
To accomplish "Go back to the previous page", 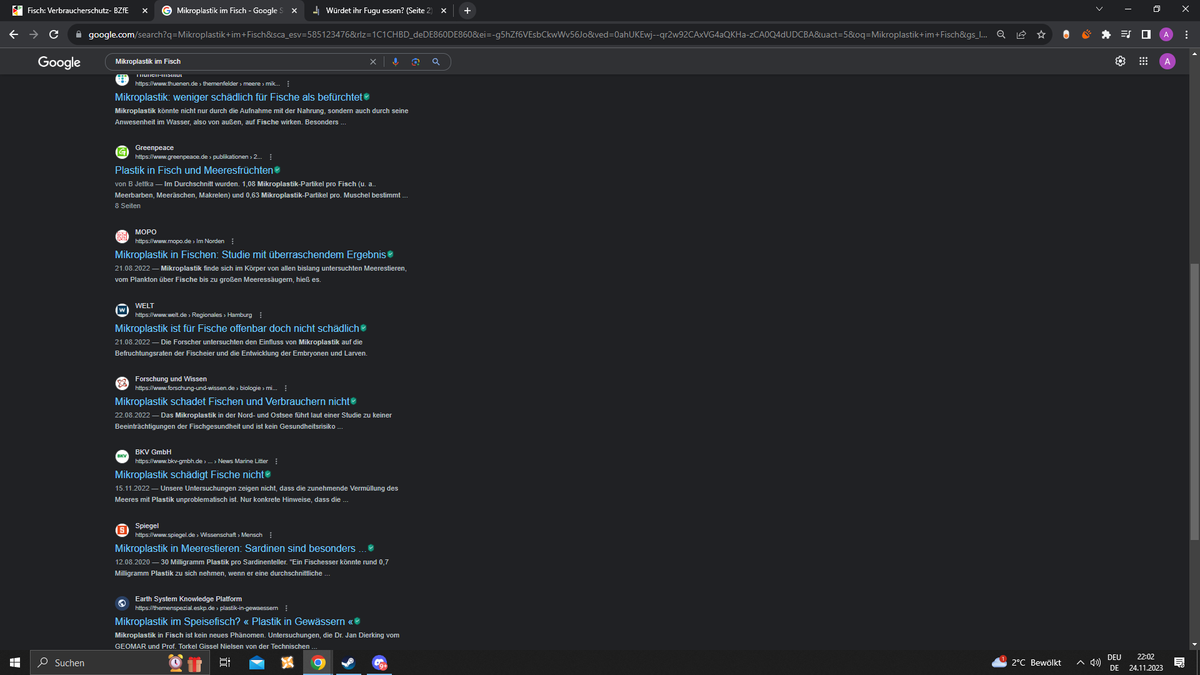I will pyautogui.click(x=13, y=34).
